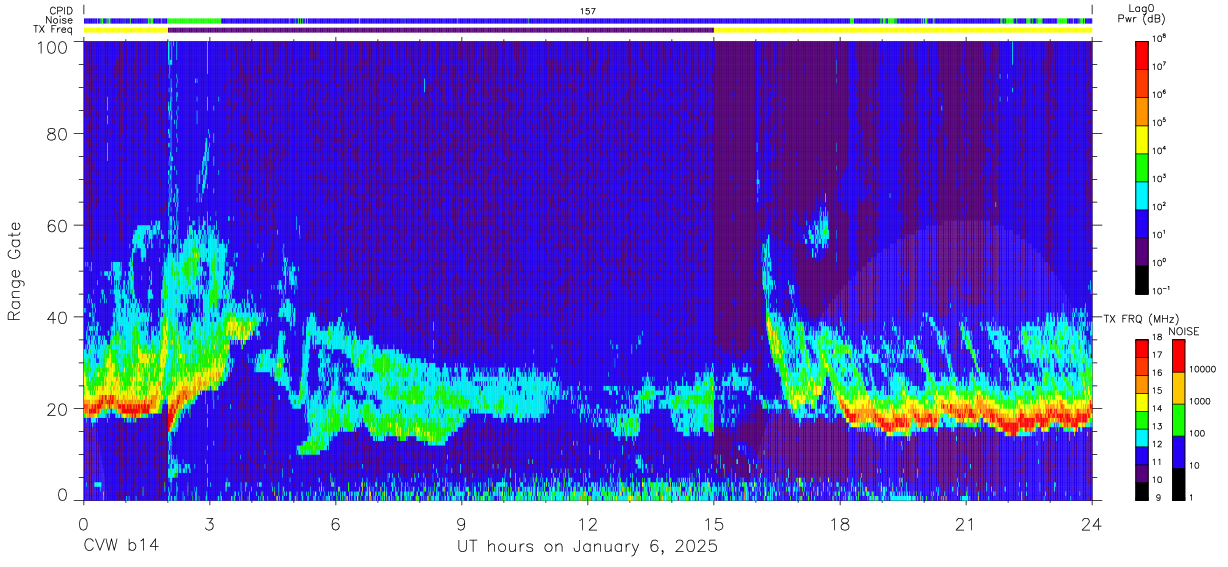
Task: Select the 10000 tick on NOISE colorbar
Action: (1203, 370)
